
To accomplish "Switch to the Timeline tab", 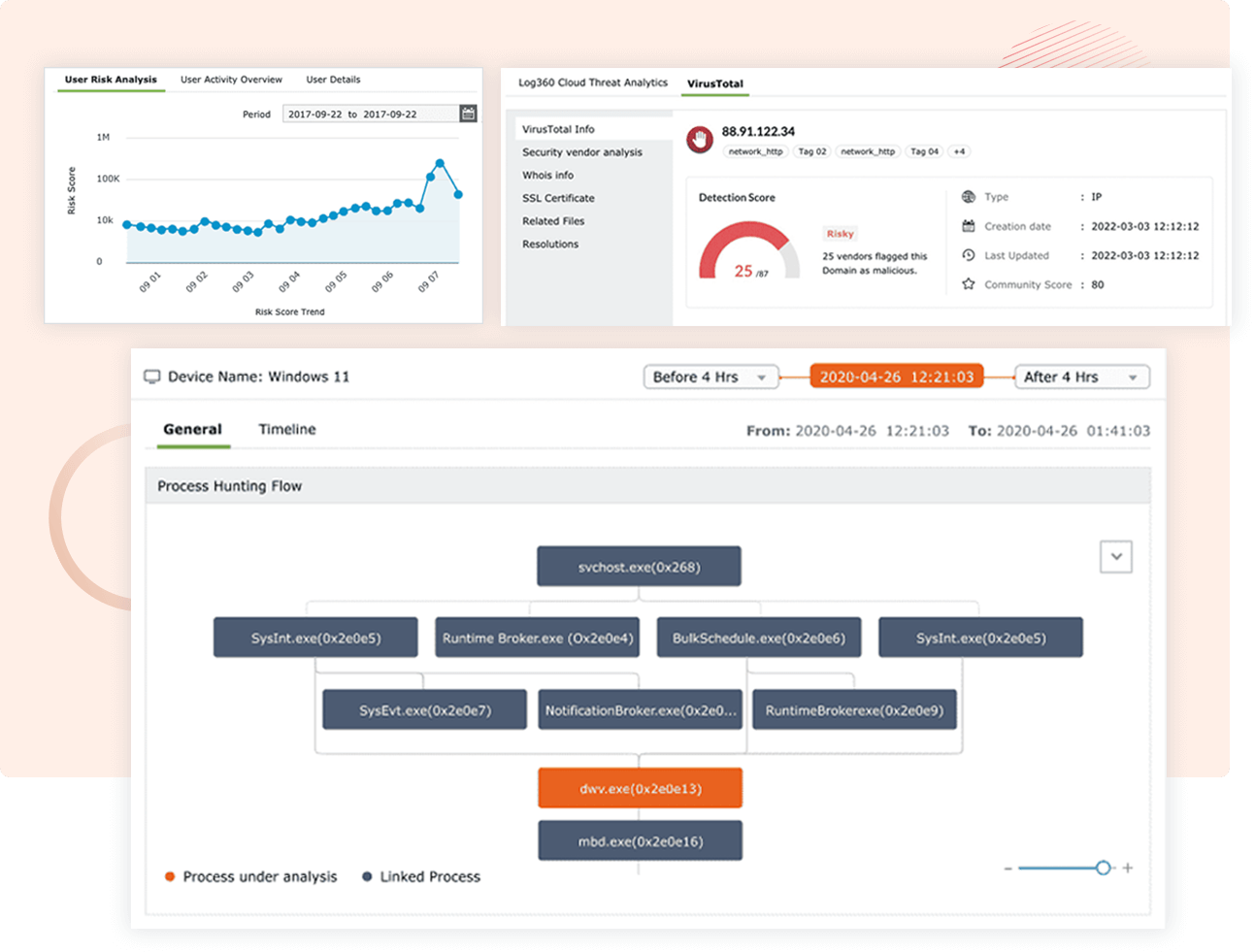I will click(286, 428).
